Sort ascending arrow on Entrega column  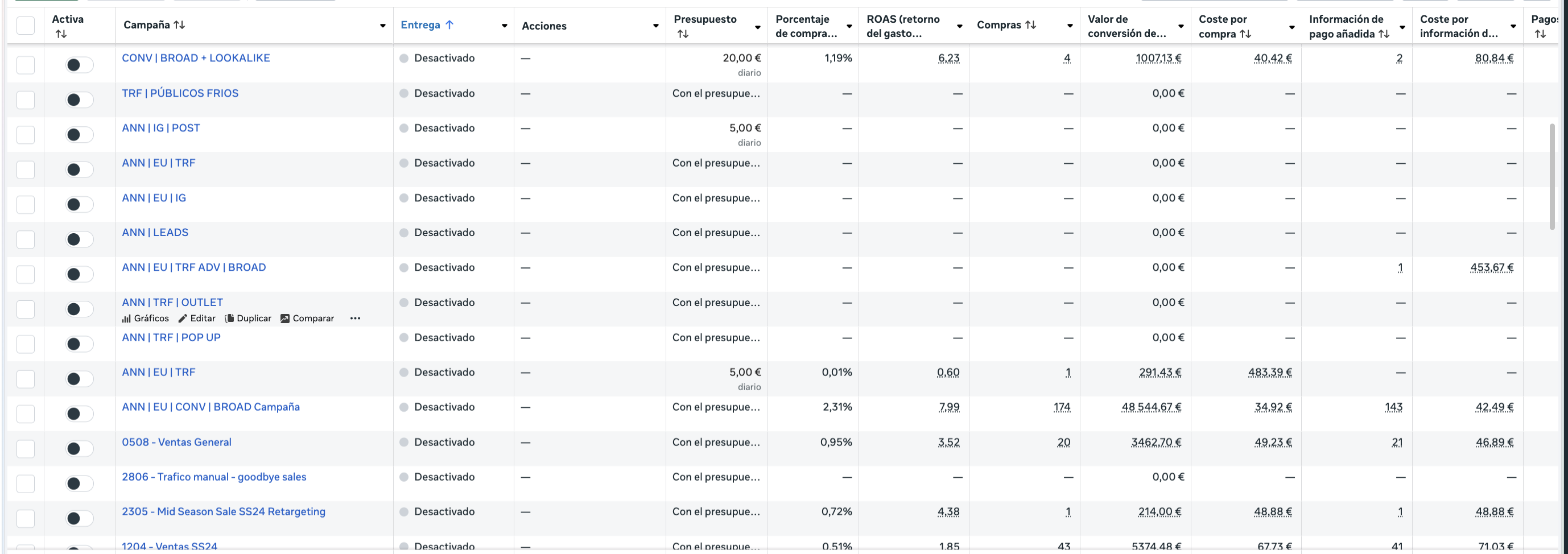[449, 25]
